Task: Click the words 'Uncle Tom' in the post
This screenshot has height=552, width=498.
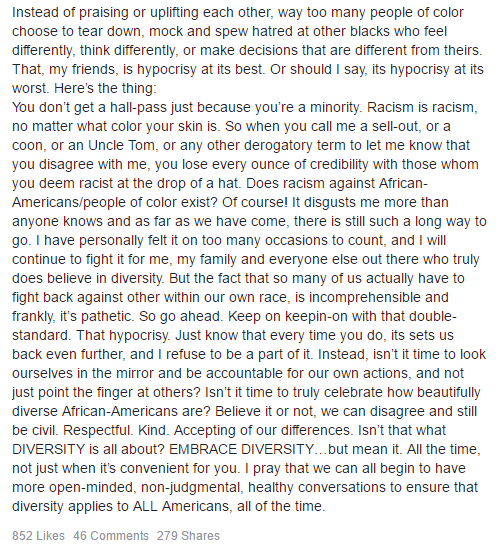Action: coord(121,145)
